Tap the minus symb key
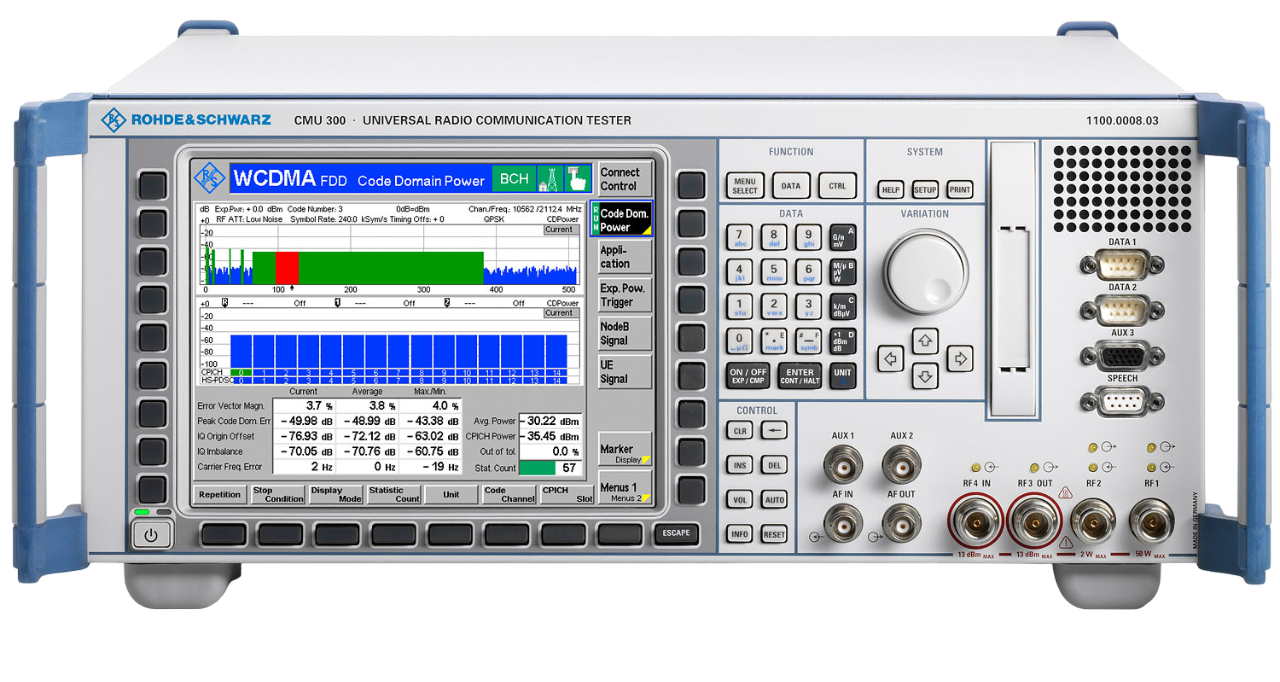The image size is (1280, 682). click(x=808, y=341)
